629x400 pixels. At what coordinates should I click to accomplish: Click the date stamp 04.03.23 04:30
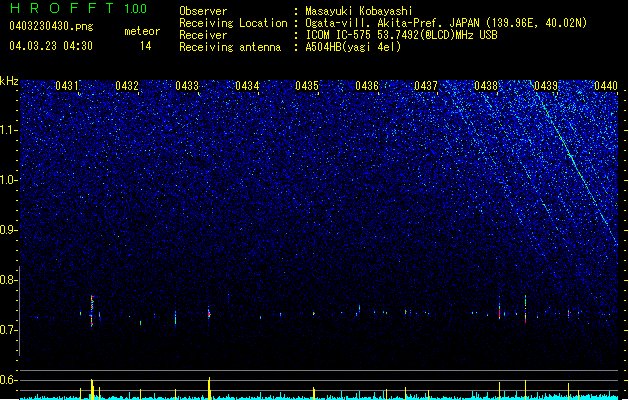pyautogui.click(x=51, y=46)
